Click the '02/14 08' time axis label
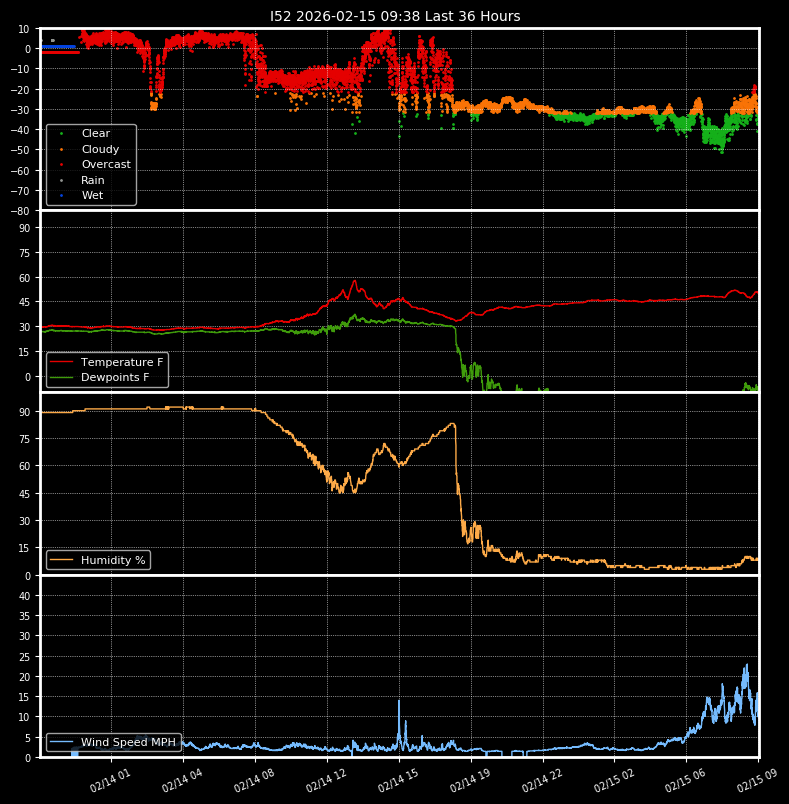This screenshot has height=804, width=789. point(256,780)
